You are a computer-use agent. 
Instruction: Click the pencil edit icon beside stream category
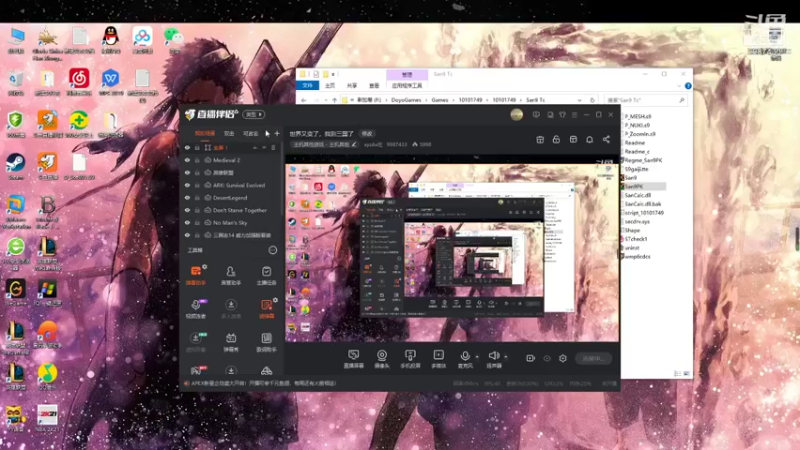pyautogui.click(x=354, y=144)
